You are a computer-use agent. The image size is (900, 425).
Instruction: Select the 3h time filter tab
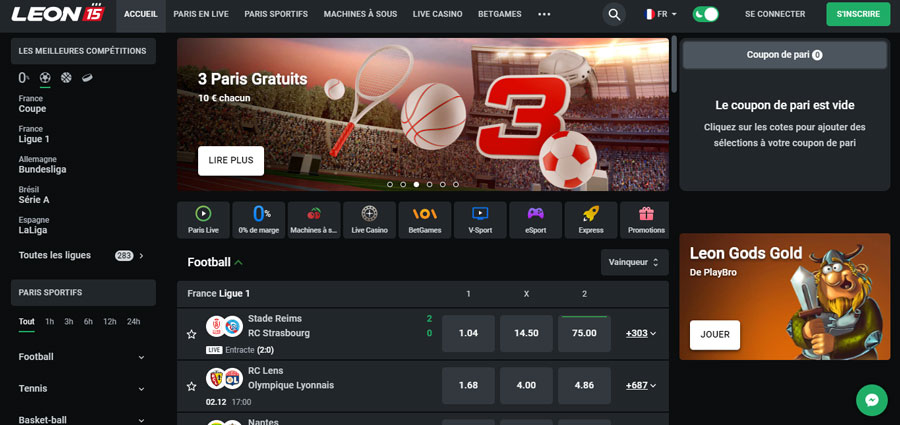coord(69,322)
